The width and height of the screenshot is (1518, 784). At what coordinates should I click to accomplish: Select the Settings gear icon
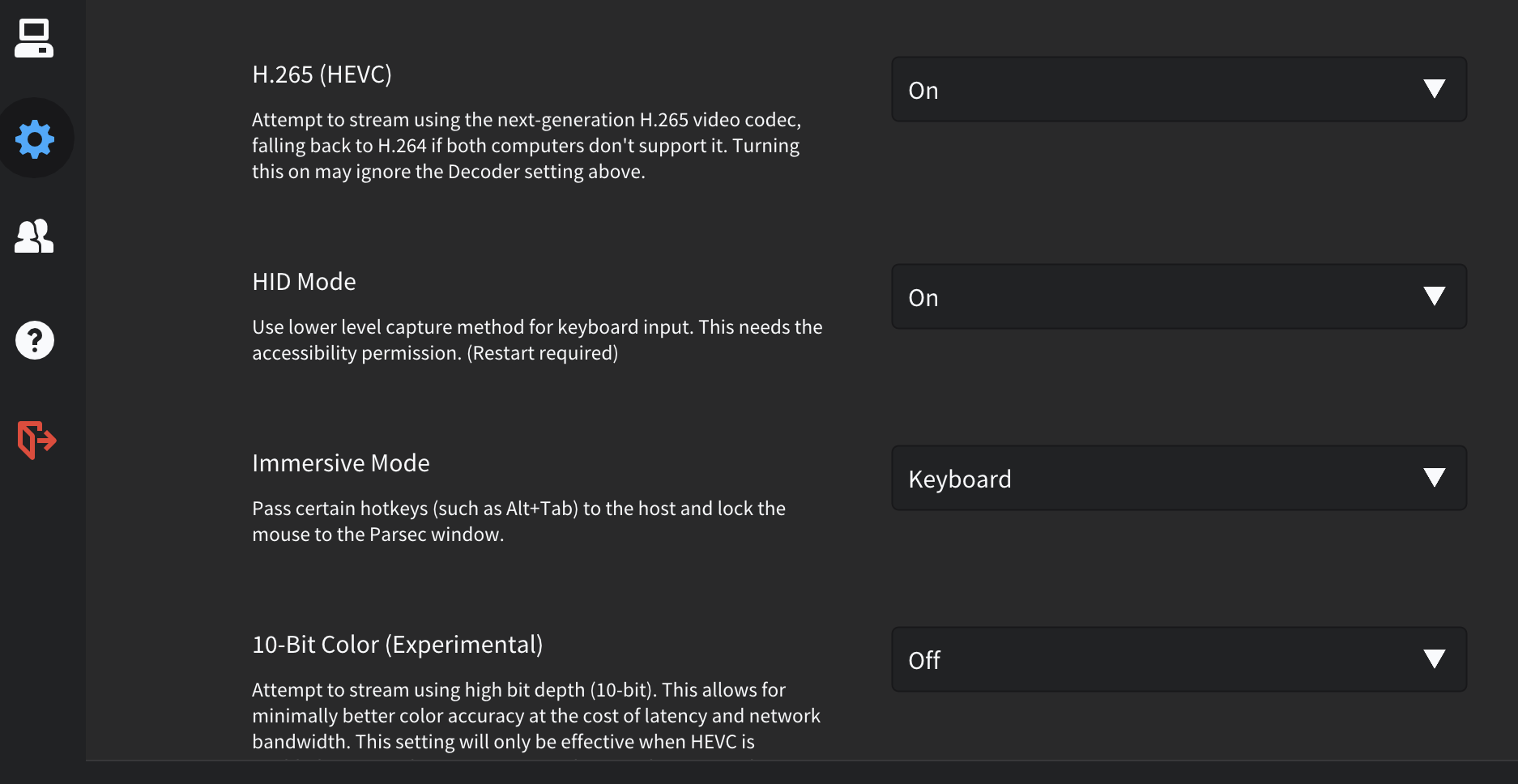point(35,138)
